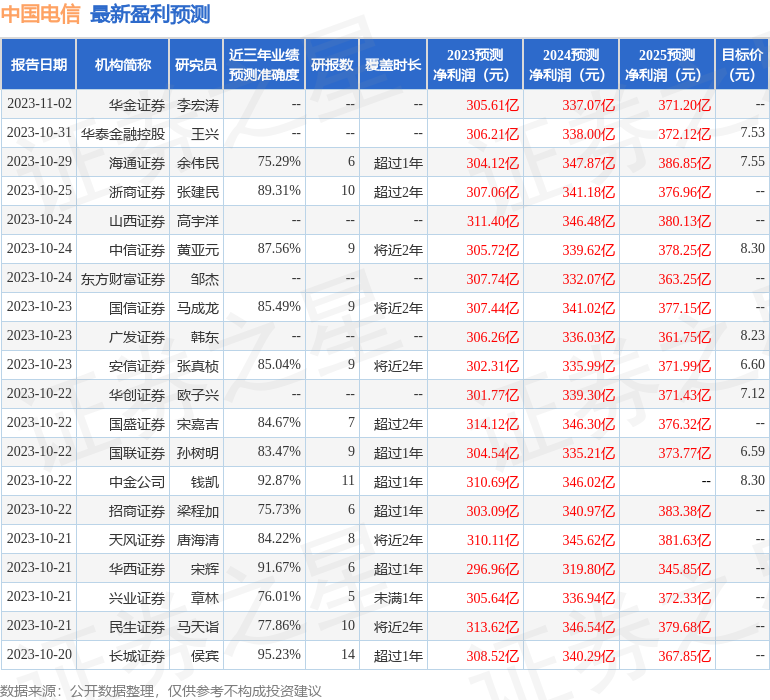The width and height of the screenshot is (770, 700).
Task: Click the accuracy value 75.29%
Action: (x=279, y=161)
